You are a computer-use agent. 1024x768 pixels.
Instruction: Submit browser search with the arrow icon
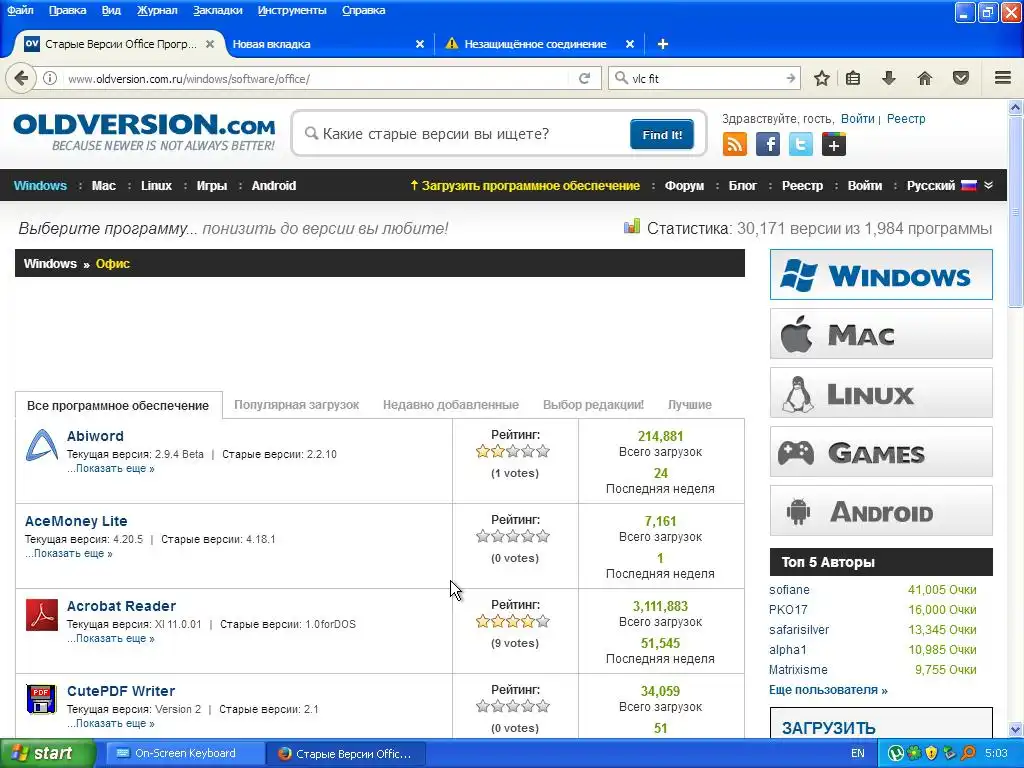click(x=791, y=78)
